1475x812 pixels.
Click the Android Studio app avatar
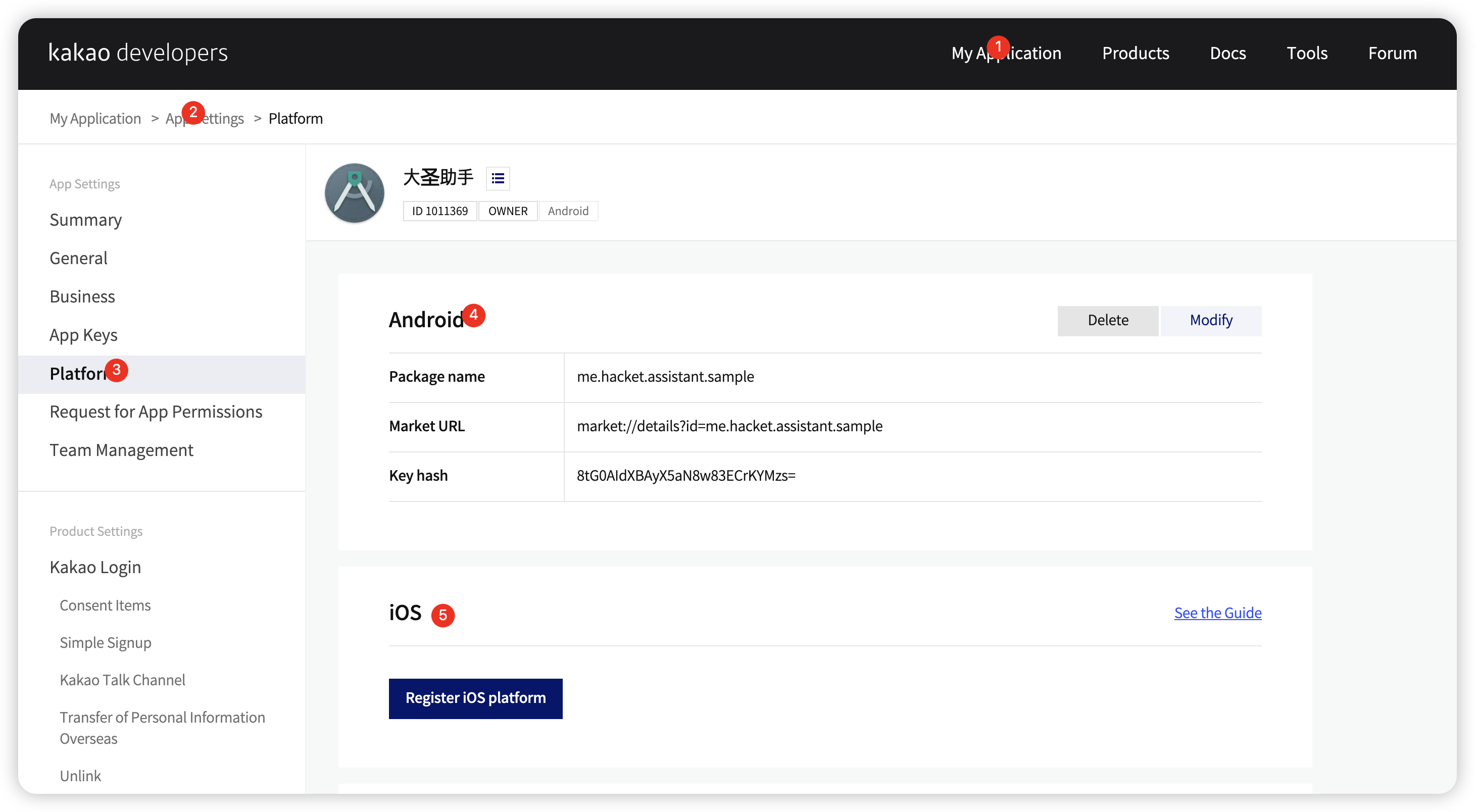pos(355,193)
